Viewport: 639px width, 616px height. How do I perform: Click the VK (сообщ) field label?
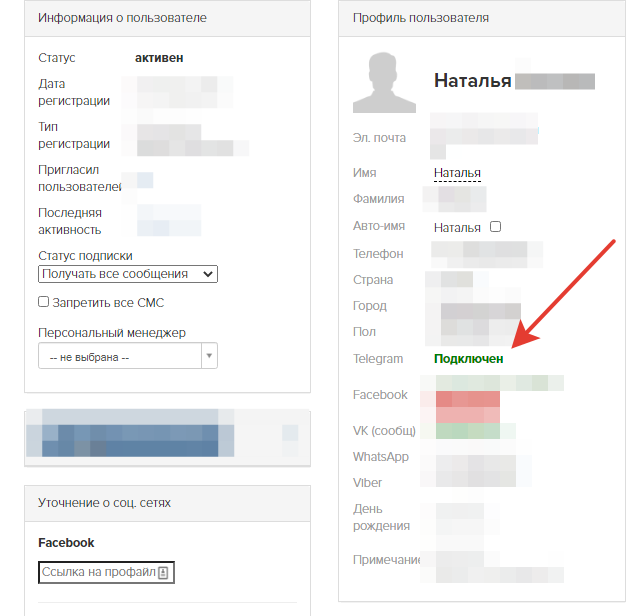tap(384, 431)
